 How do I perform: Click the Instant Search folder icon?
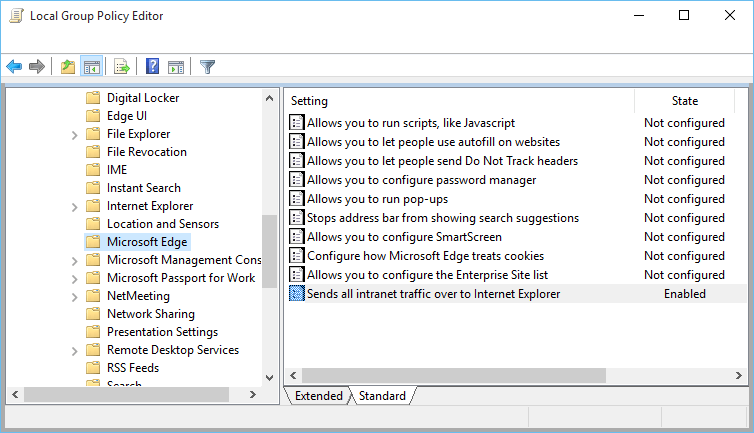point(93,188)
